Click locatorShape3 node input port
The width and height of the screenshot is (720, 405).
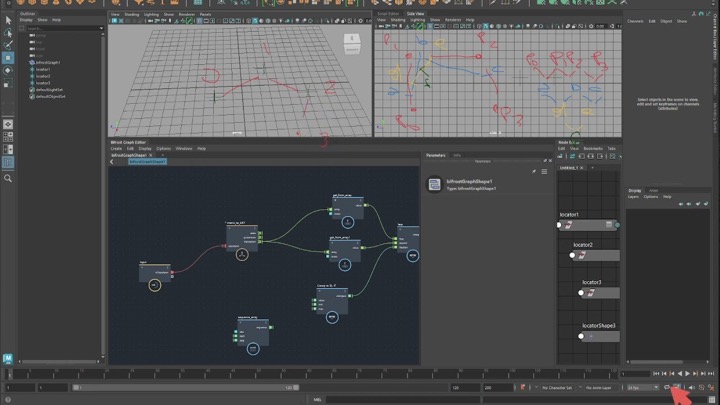[x=581, y=336]
